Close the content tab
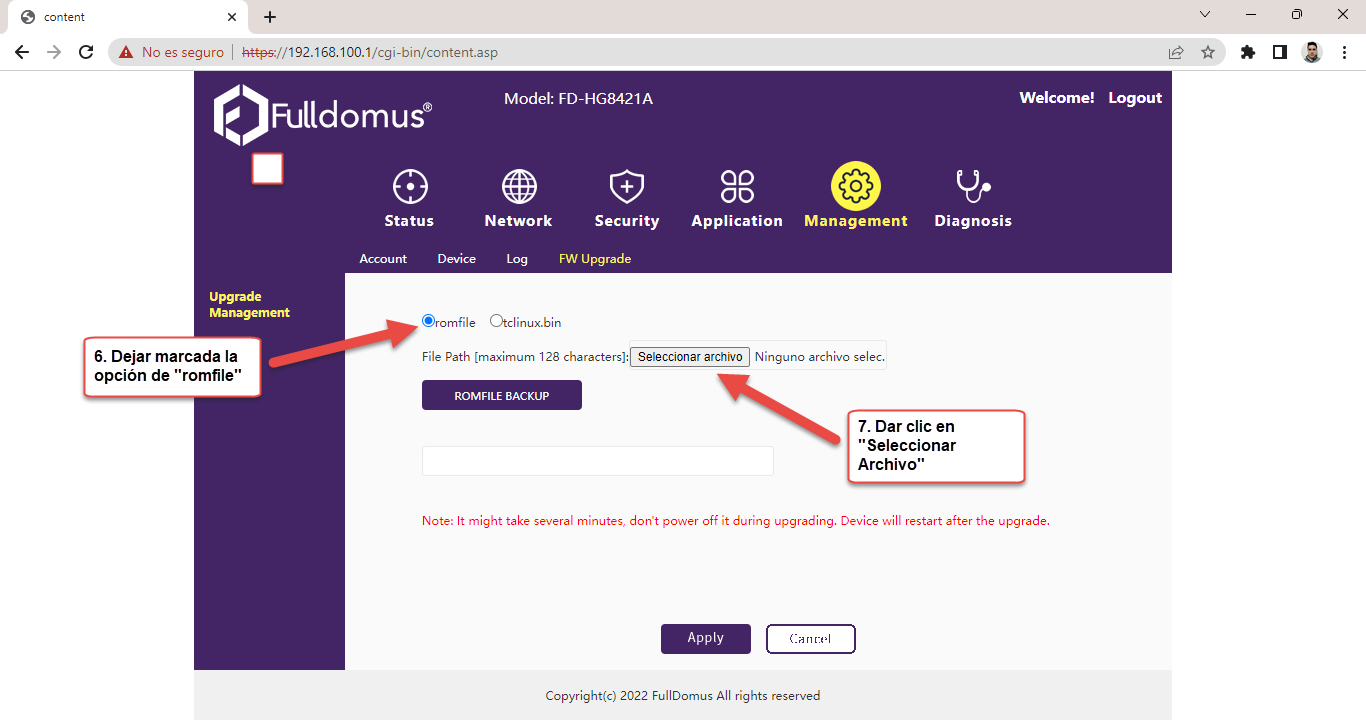 point(232,17)
